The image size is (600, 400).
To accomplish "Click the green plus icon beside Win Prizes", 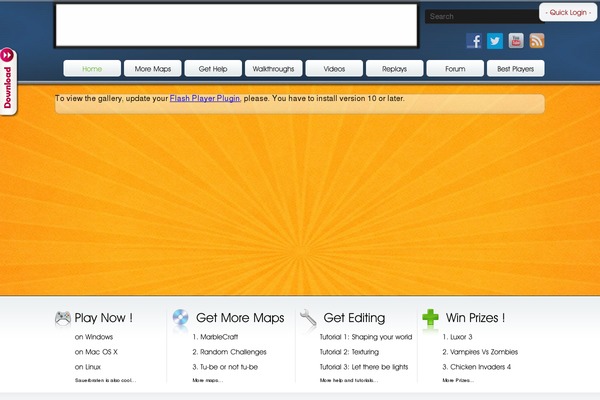I will click(x=430, y=317).
